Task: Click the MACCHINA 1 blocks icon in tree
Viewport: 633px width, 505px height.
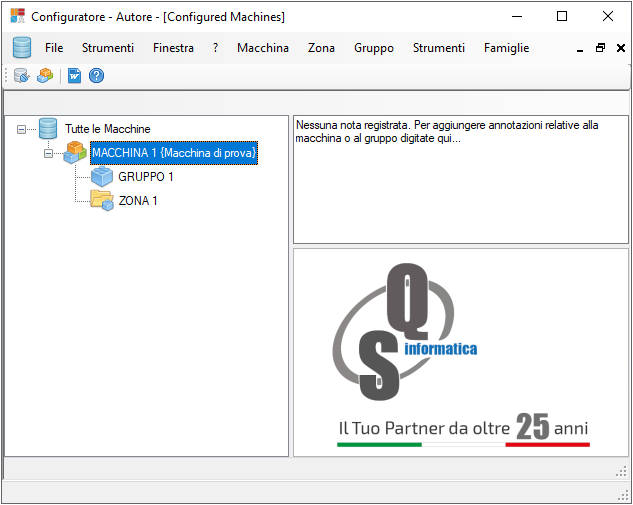Action: coord(75,153)
